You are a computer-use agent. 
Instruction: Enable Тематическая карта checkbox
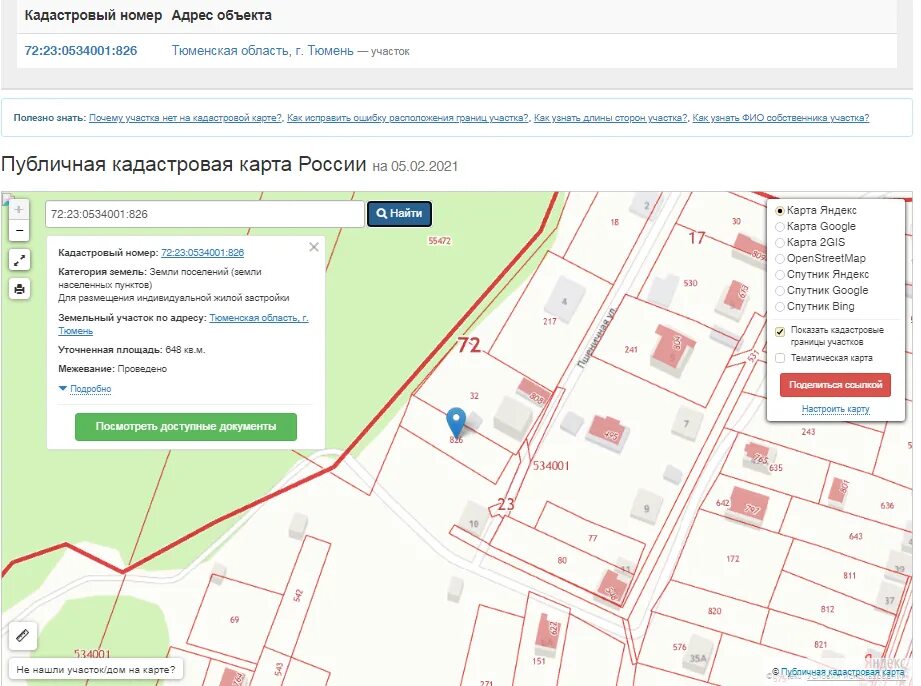click(x=780, y=358)
